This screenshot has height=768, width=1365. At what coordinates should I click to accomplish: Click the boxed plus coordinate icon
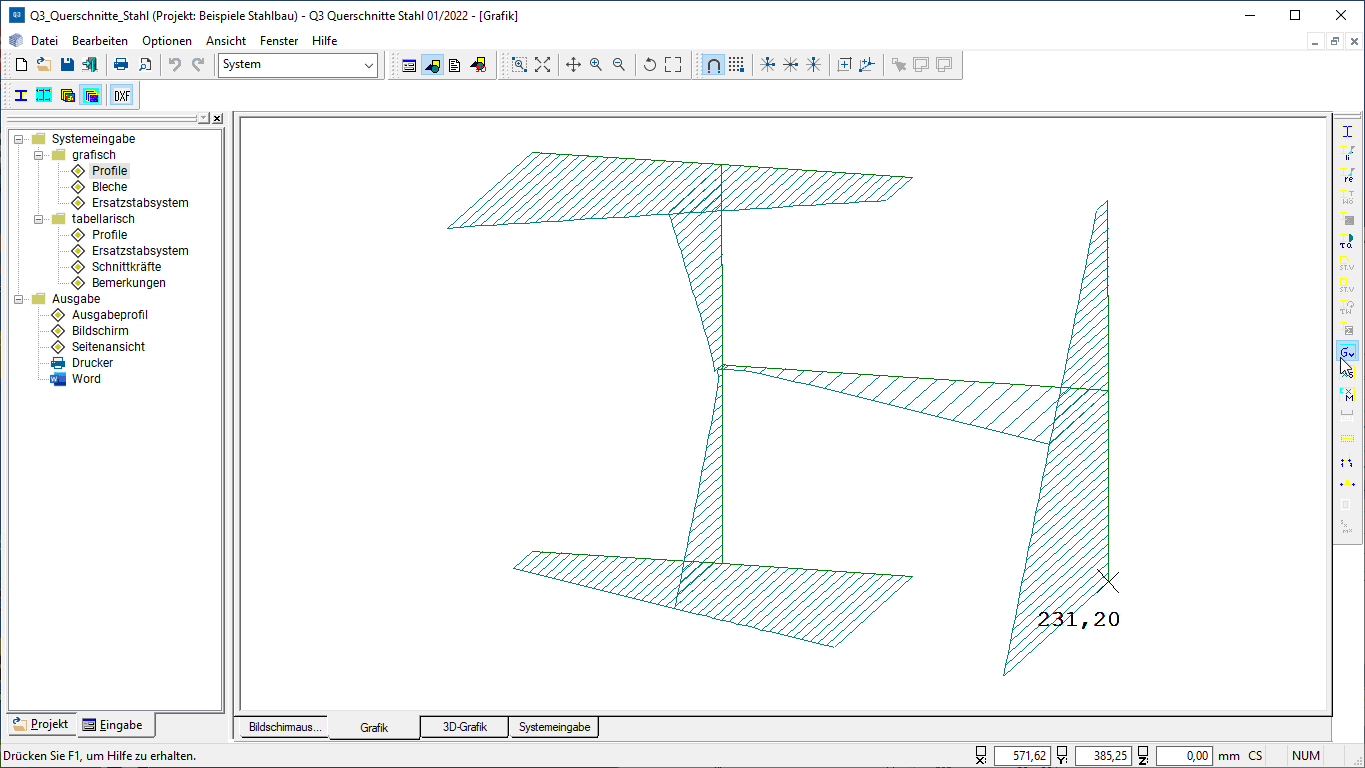(x=844, y=64)
